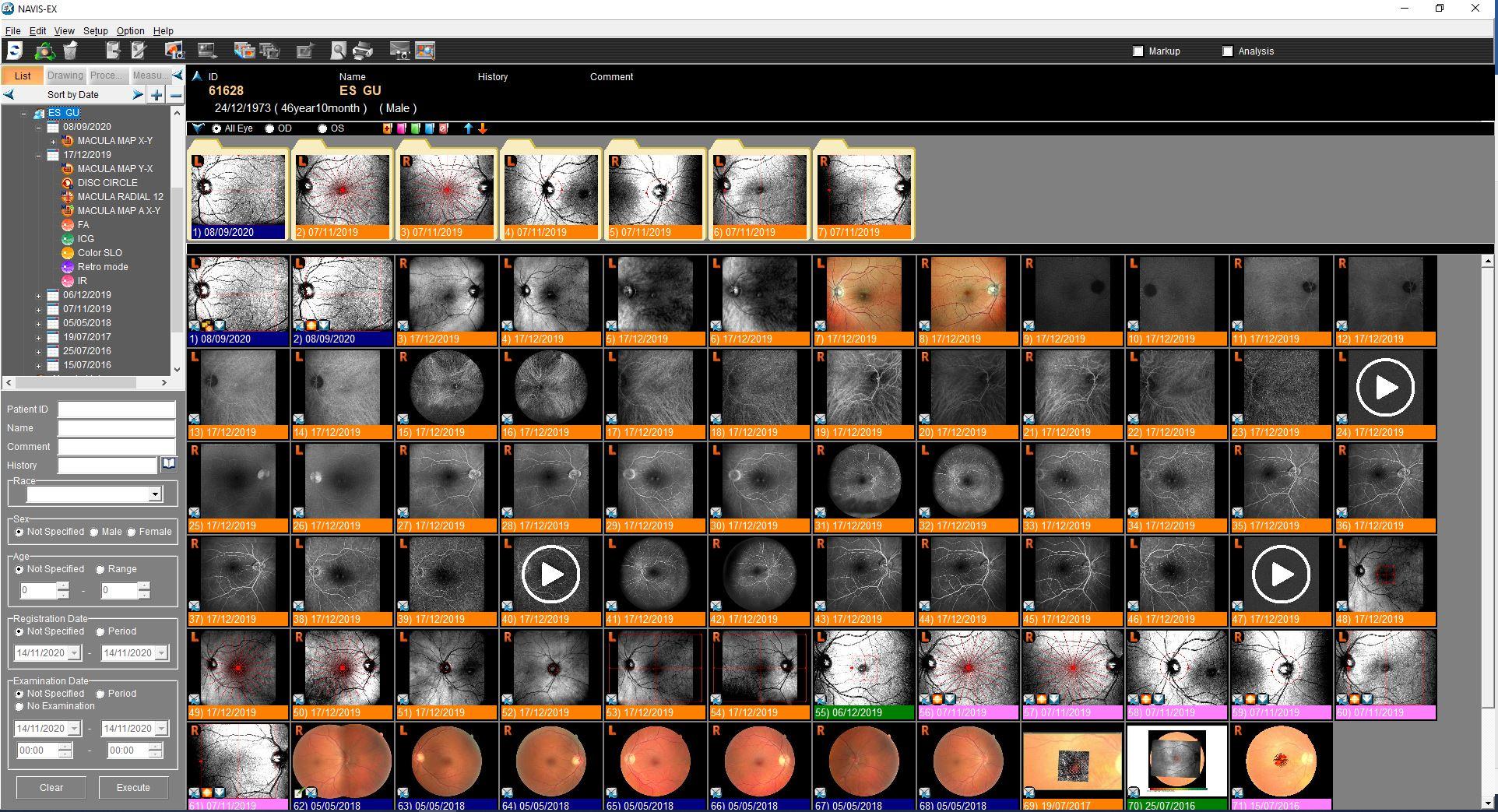Enable the Analysis checkbox
1498x812 pixels.
click(1228, 51)
